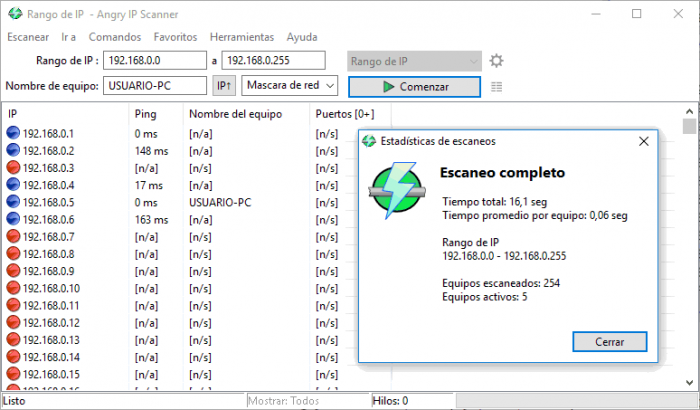Sort by the IP column header
The image size is (700, 410).
(65, 114)
